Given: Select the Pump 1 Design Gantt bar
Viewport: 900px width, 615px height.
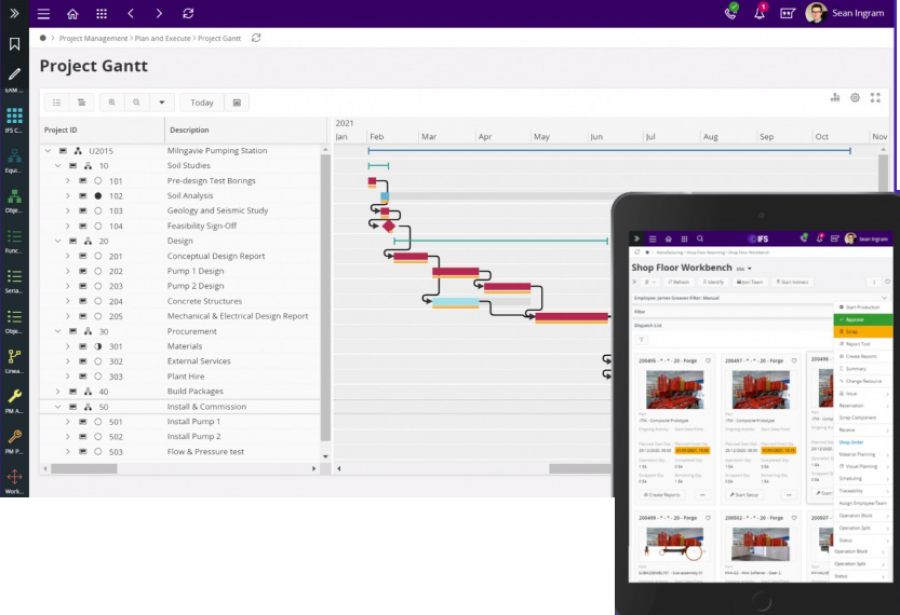Looking at the screenshot, I should coord(456,272).
